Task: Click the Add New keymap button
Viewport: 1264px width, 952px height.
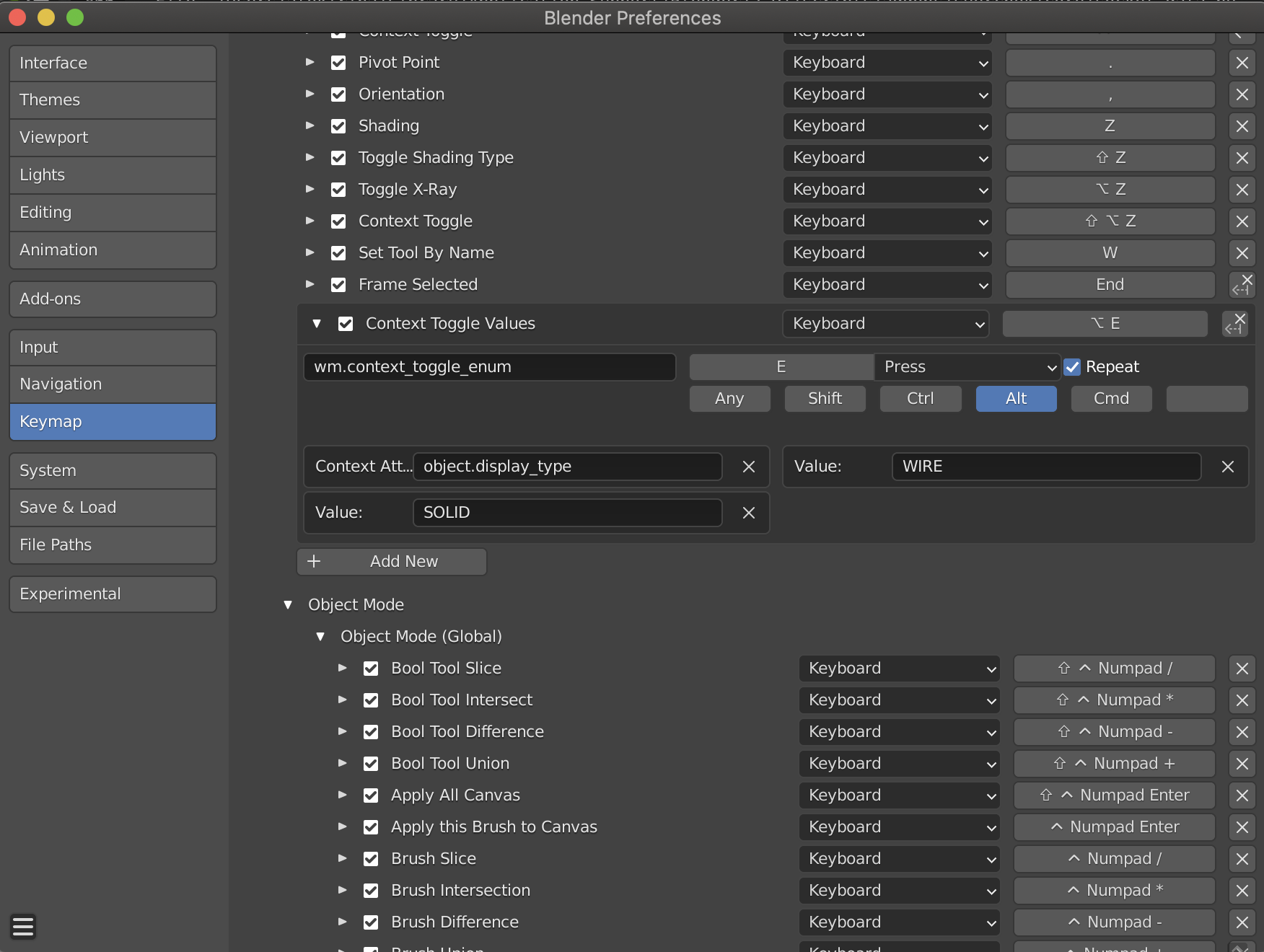Action: [x=392, y=562]
